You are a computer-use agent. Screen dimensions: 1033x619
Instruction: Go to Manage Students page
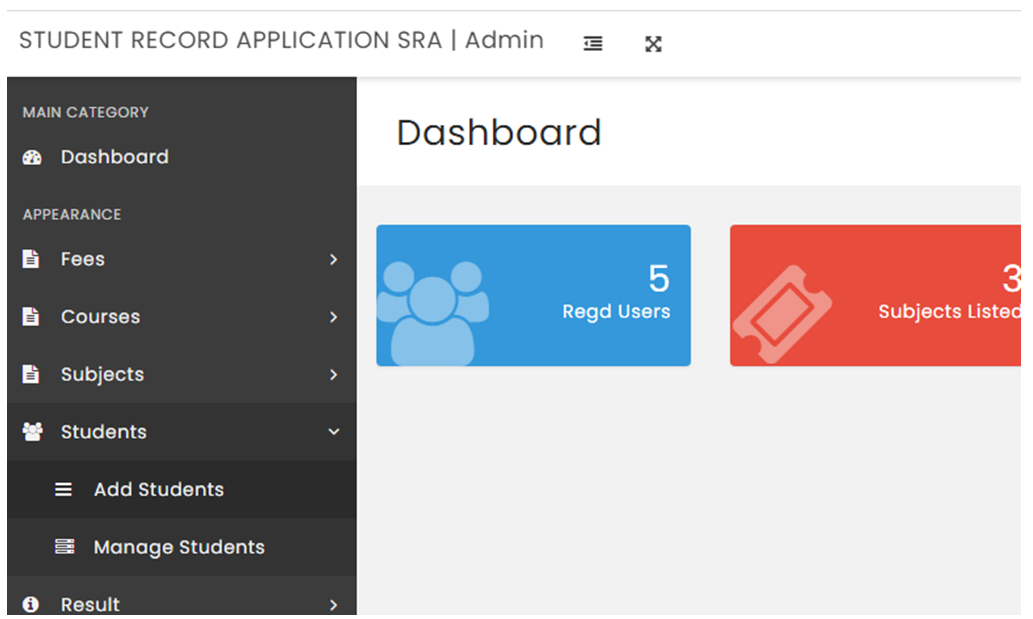pos(182,547)
